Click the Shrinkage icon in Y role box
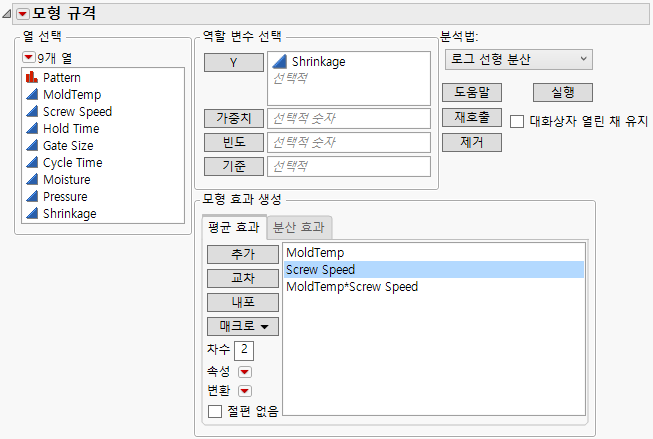 (279, 62)
